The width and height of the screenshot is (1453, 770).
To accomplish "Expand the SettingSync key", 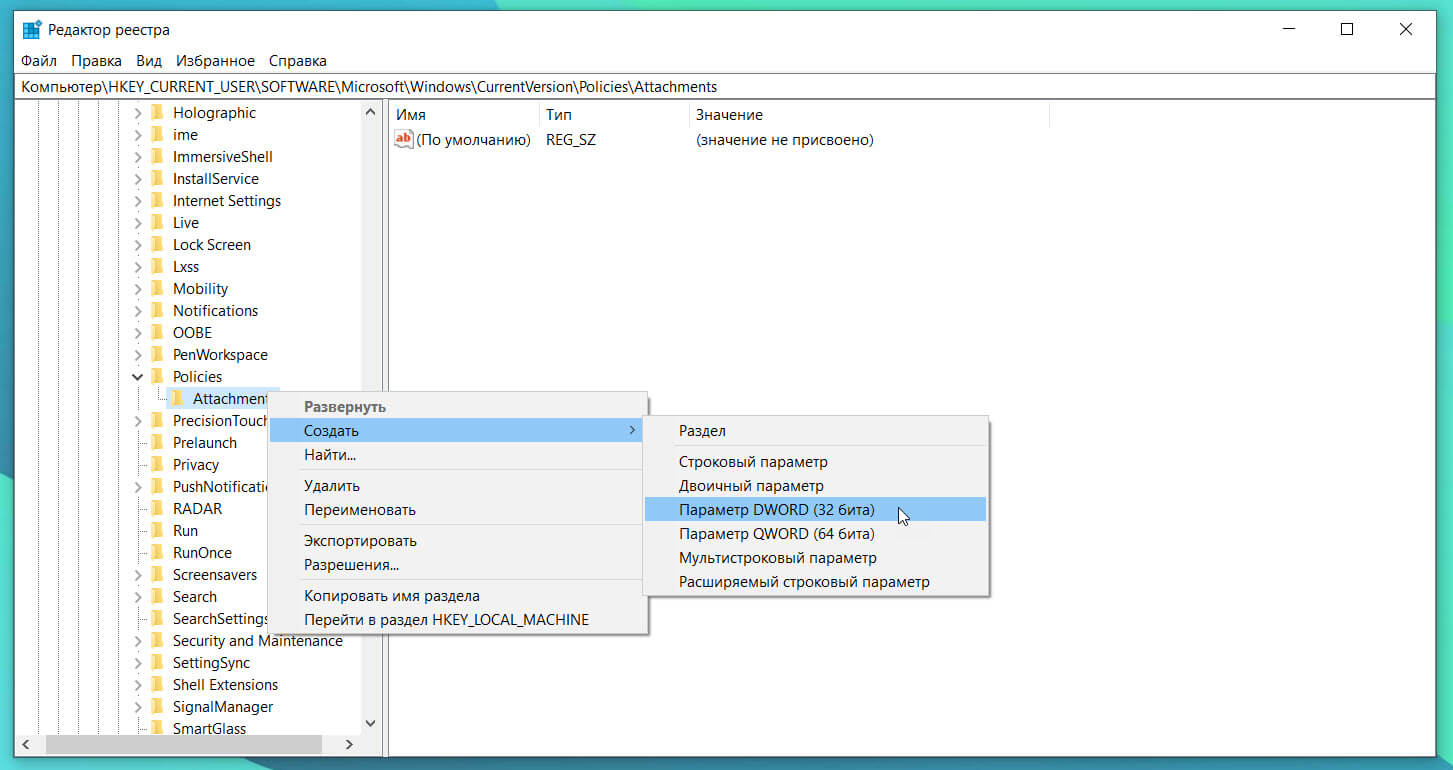I will 138,663.
